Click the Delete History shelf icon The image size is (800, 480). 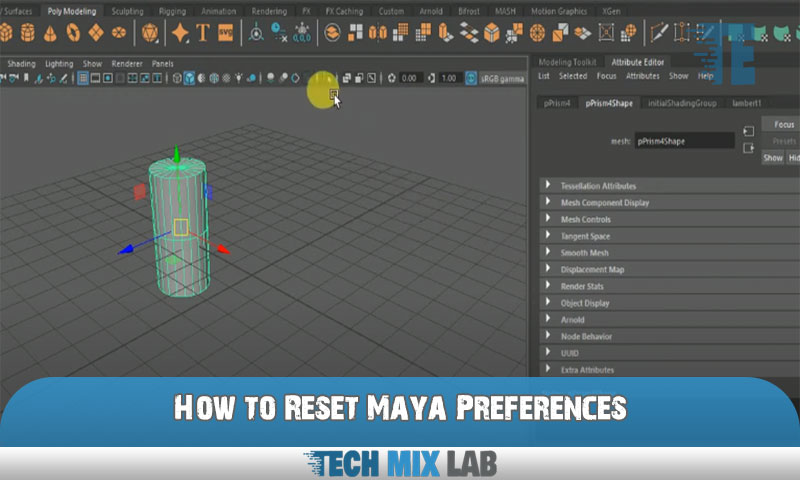point(279,33)
